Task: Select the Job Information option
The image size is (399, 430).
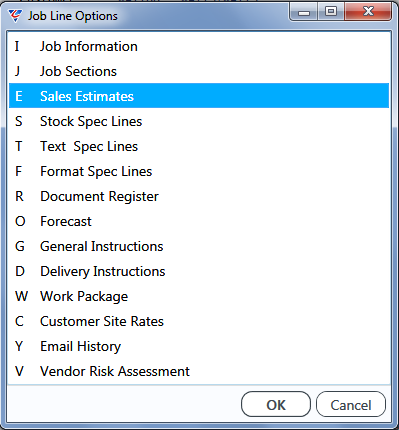Action: click(x=199, y=46)
